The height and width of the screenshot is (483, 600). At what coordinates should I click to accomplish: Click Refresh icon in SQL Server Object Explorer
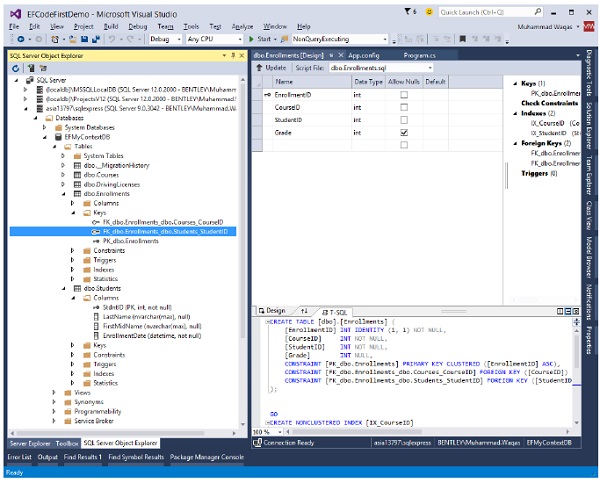pyautogui.click(x=17, y=68)
